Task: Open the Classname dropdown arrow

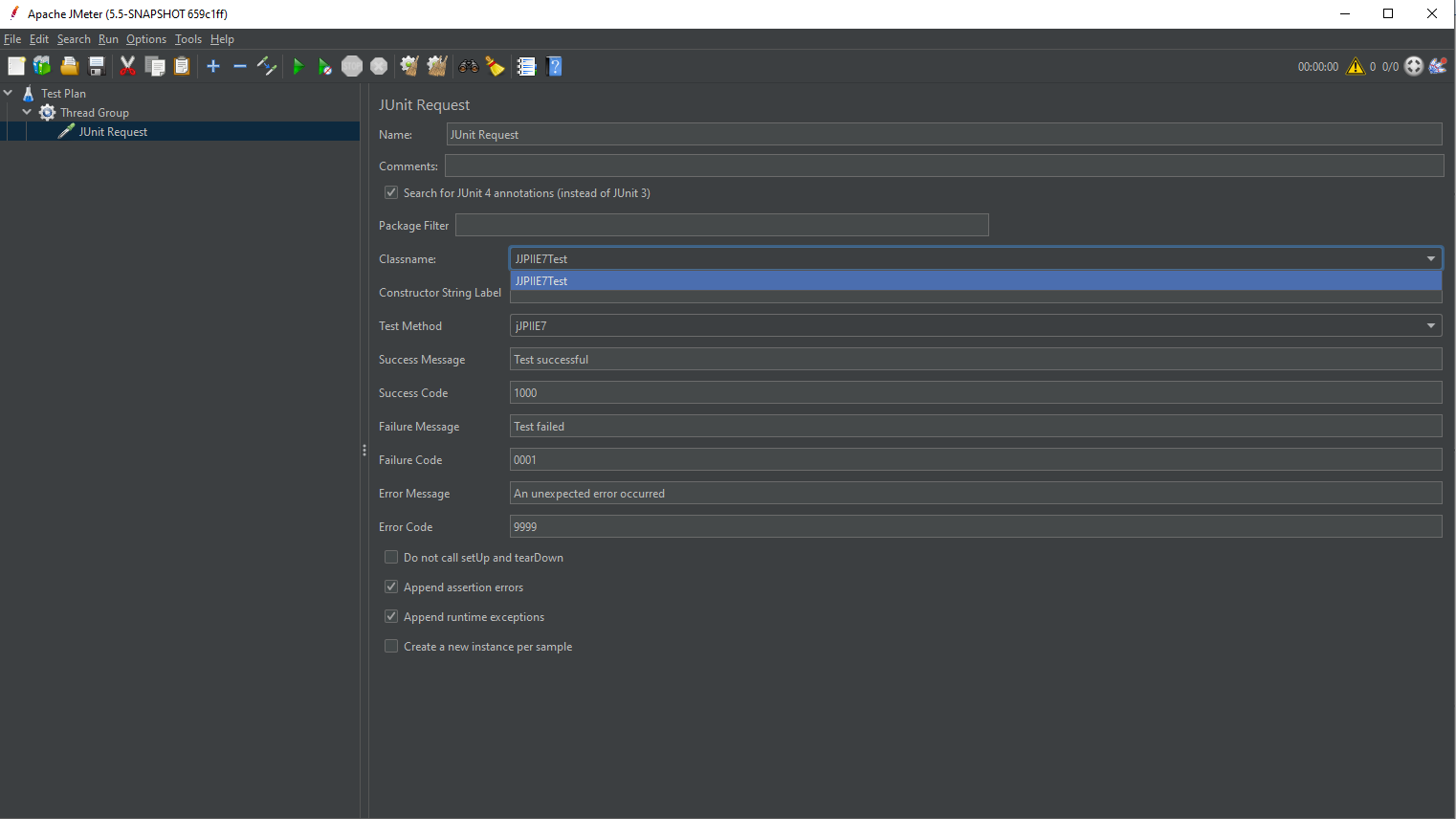Action: [1431, 258]
